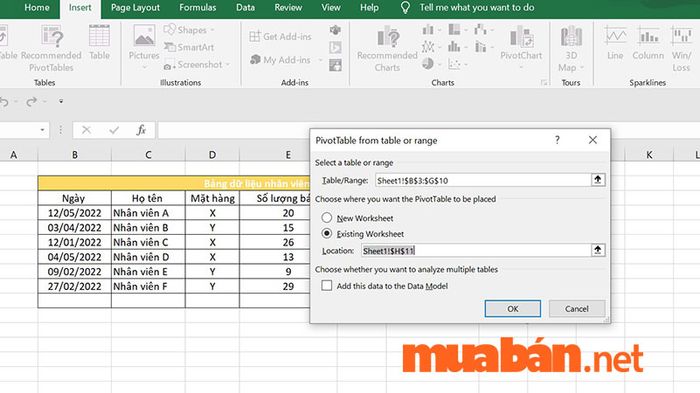700x393 pixels.
Task: Insert a combo chart
Action: click(480, 46)
